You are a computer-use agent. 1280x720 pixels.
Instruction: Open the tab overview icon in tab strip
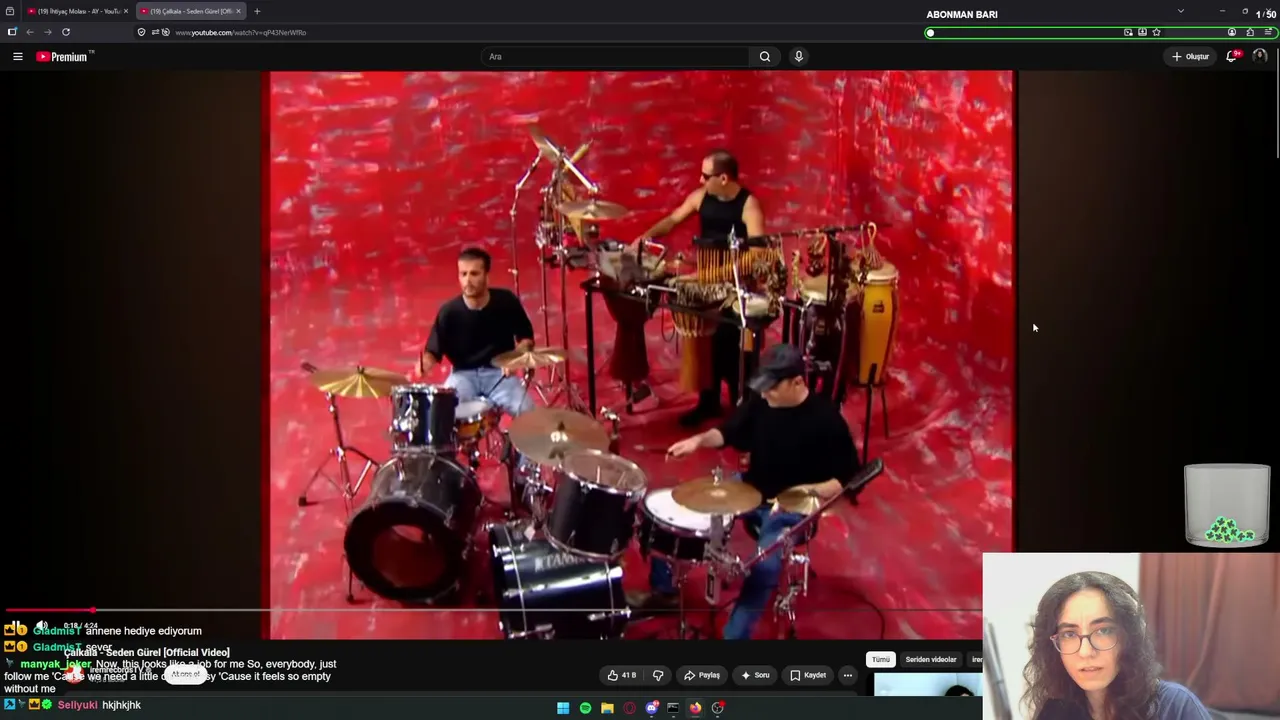10,11
